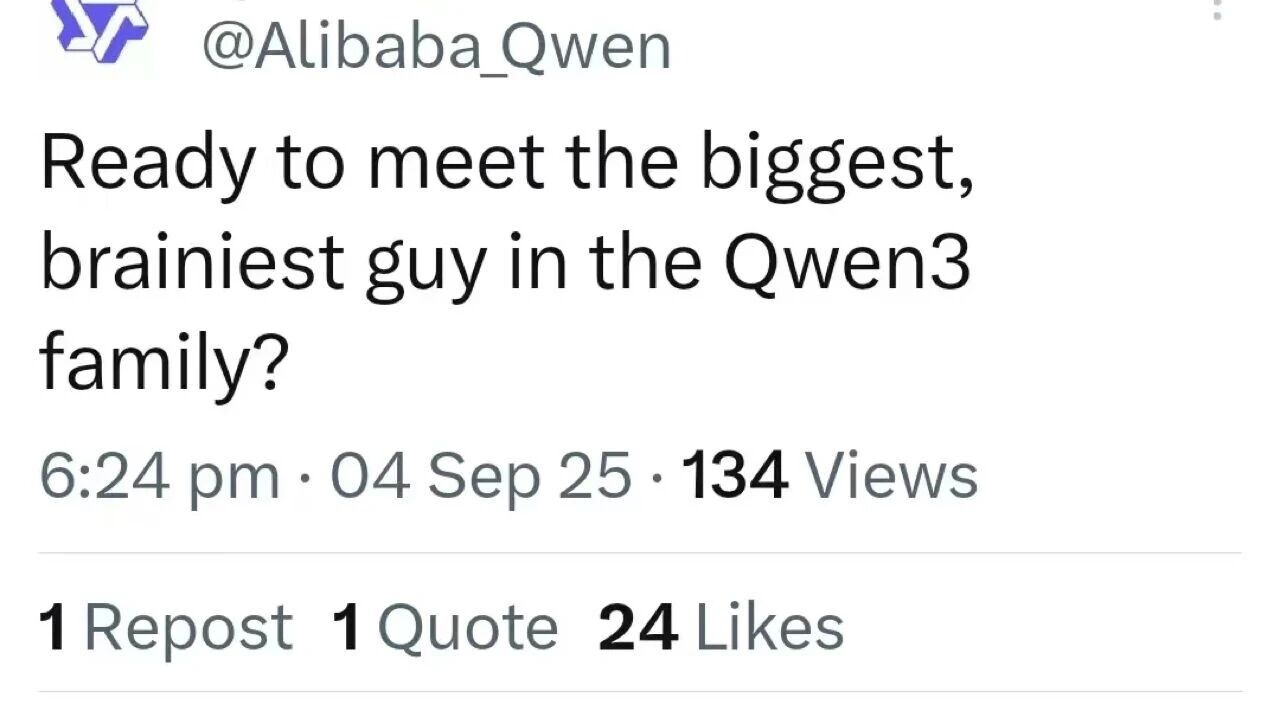The height and width of the screenshot is (720, 1280).
Task: Open the tweet's more options dots
Action: point(1217,10)
